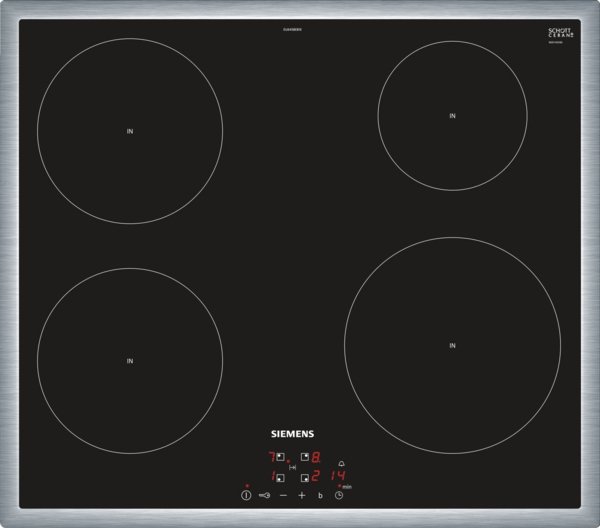Tap the minus symbol to lower heat
Image resolution: width=600 pixels, height=528 pixels.
pyautogui.click(x=283, y=495)
